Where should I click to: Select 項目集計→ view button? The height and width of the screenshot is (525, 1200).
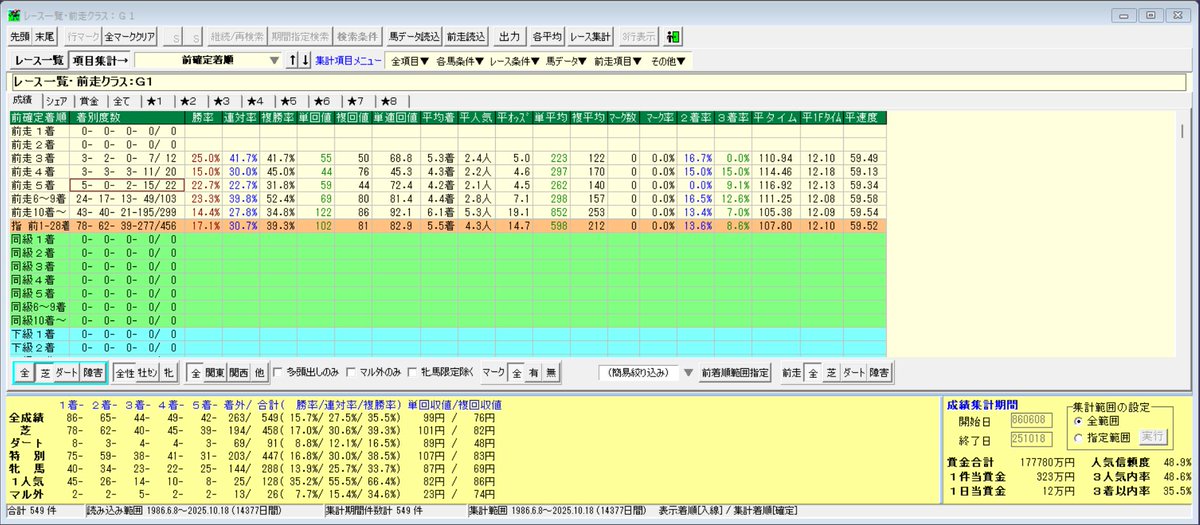[102, 61]
